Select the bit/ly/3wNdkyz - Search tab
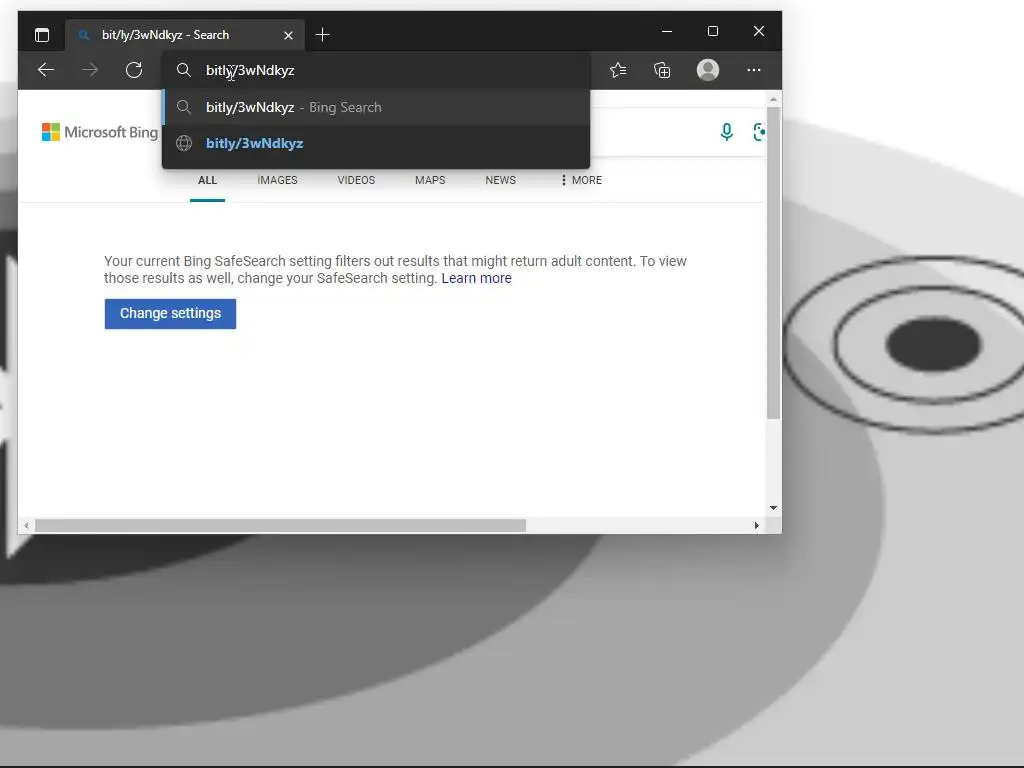Viewport: 1024px width, 768px height. click(x=185, y=35)
